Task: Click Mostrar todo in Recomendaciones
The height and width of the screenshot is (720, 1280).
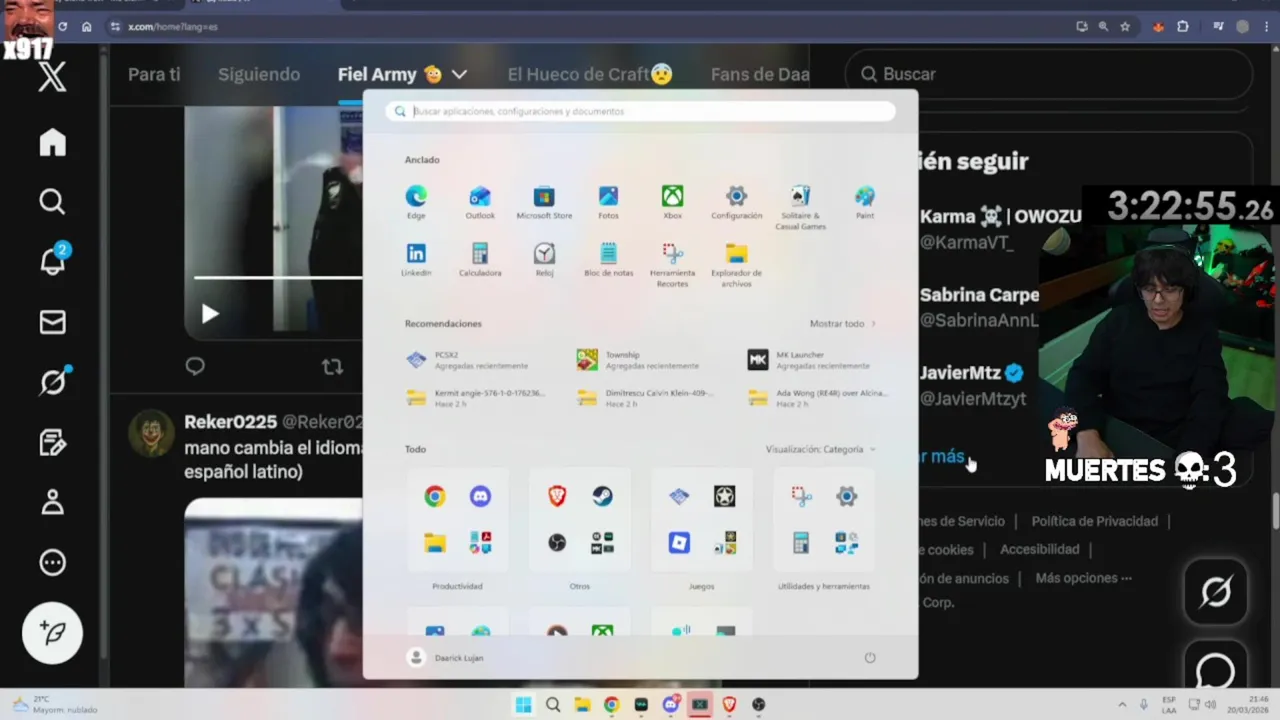Action: tap(842, 324)
